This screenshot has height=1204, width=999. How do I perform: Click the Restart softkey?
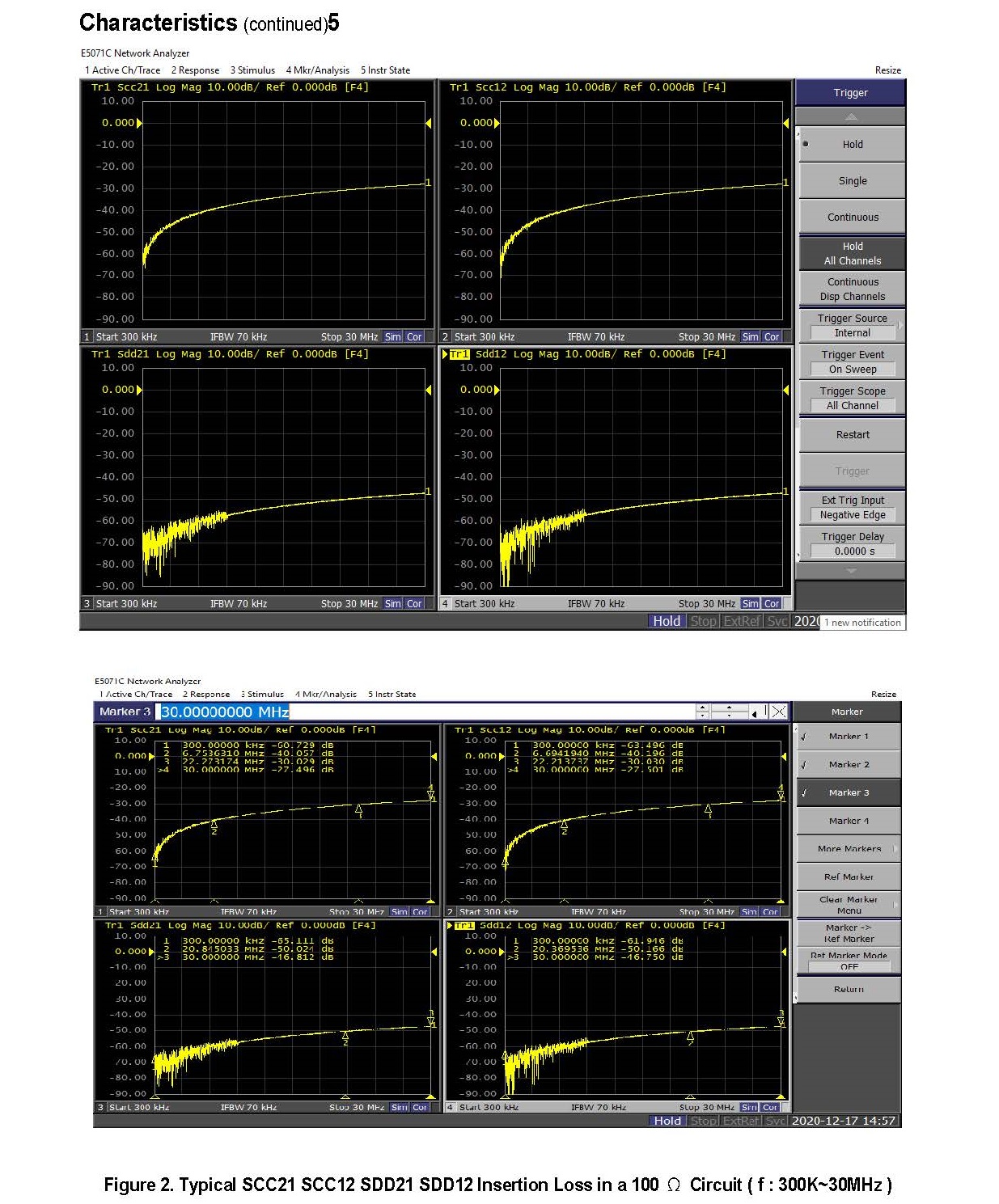[x=852, y=435]
